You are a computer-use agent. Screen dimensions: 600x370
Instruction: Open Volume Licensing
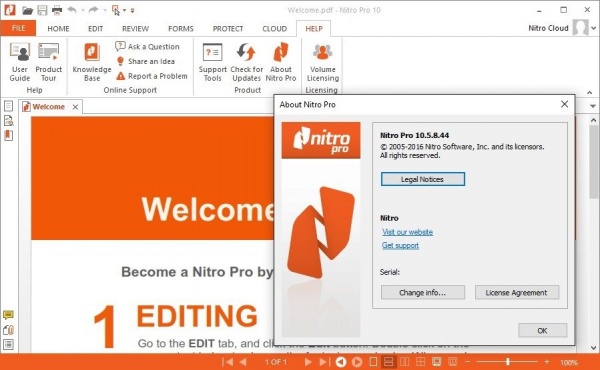pyautogui.click(x=323, y=62)
